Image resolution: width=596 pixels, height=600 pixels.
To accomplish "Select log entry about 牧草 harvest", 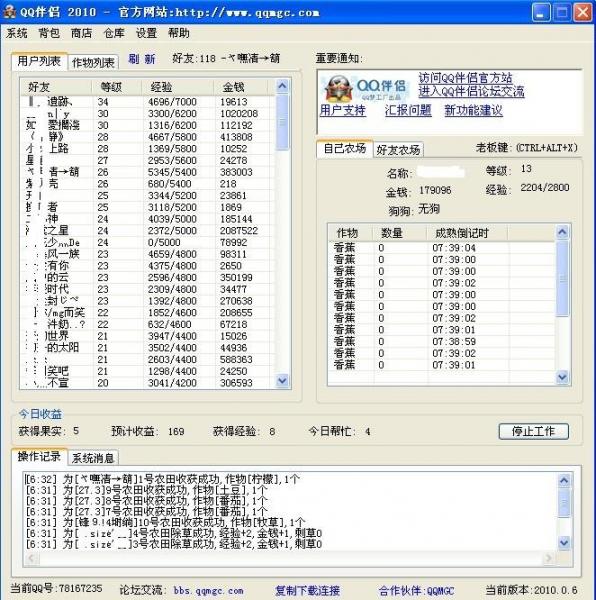I will (165, 522).
